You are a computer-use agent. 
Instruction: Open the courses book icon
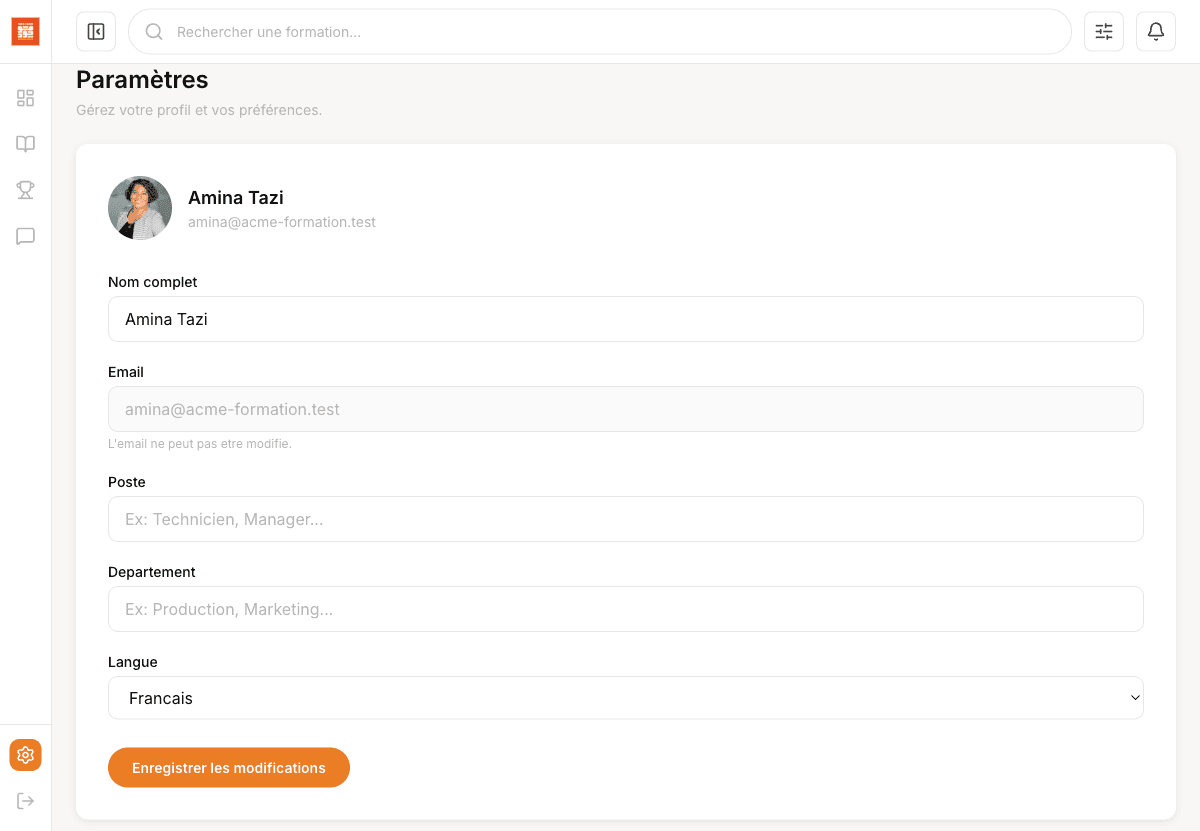point(26,144)
